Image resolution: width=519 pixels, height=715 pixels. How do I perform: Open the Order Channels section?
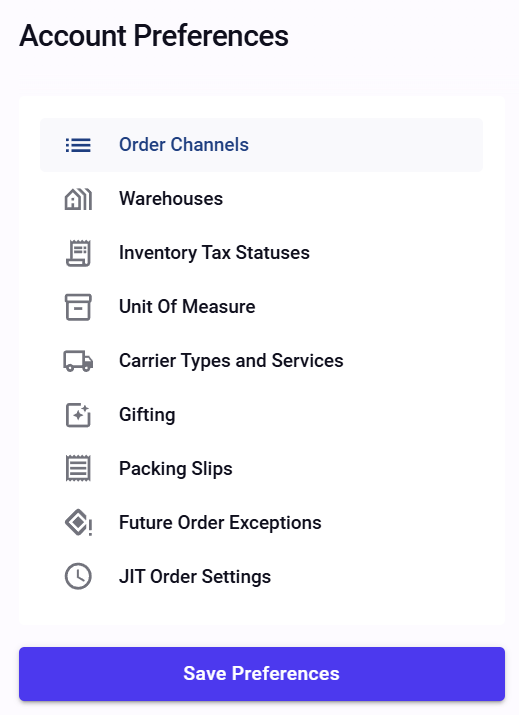[x=261, y=145]
